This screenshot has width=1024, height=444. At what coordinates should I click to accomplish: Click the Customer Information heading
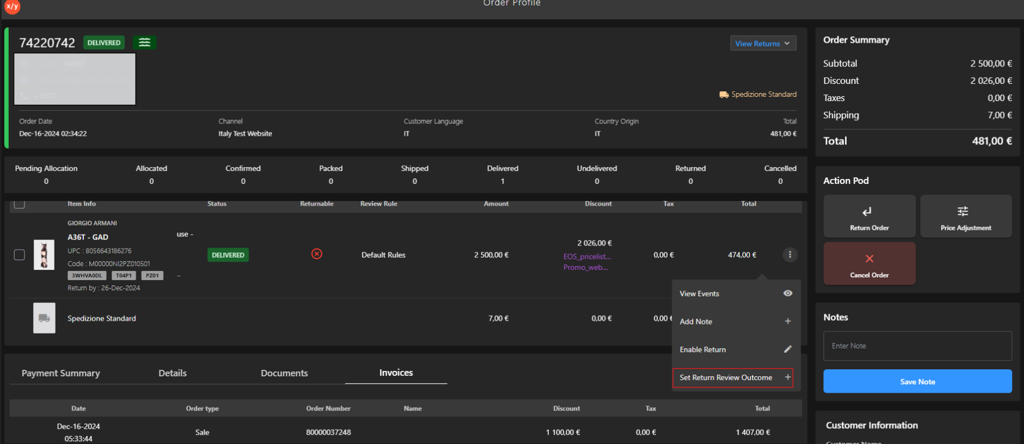click(x=872, y=425)
